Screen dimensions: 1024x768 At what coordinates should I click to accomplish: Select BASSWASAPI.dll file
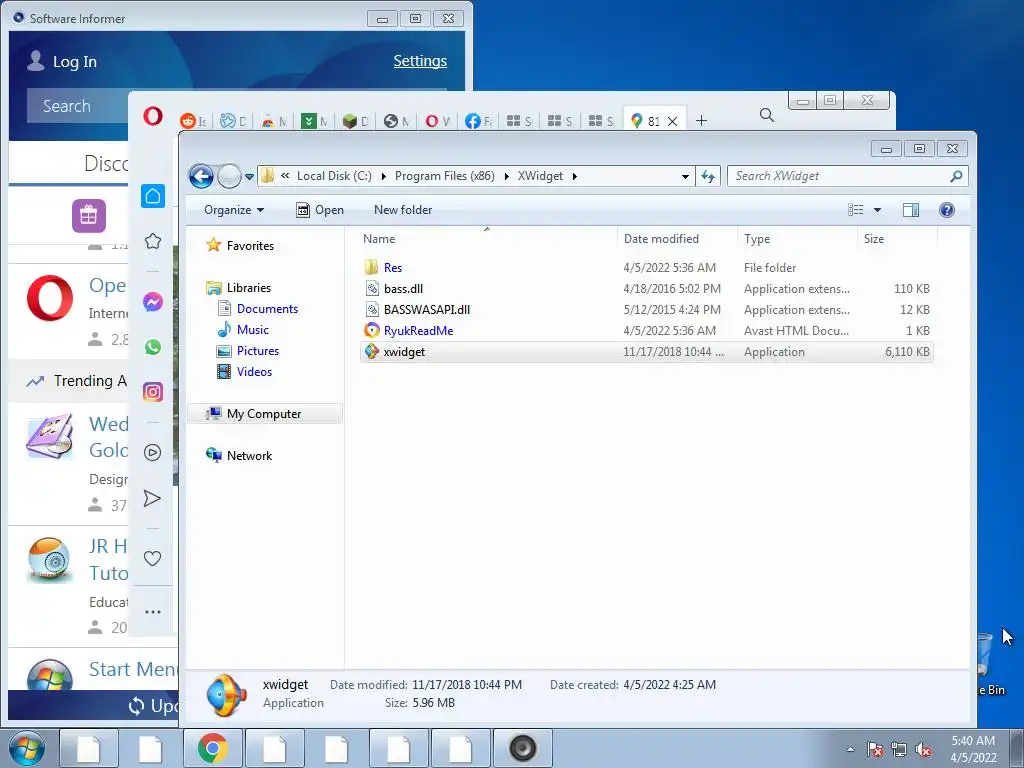646,310
